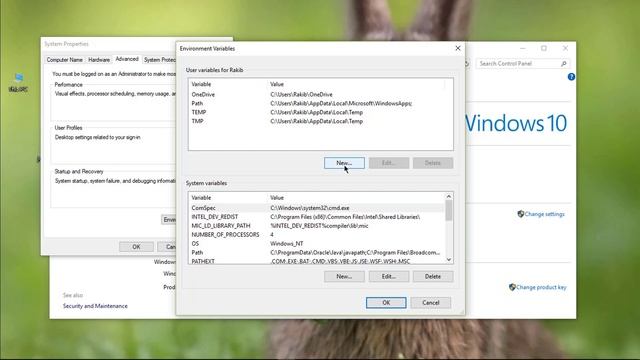Click scroll-up arrow in System variables list

tap(449, 196)
